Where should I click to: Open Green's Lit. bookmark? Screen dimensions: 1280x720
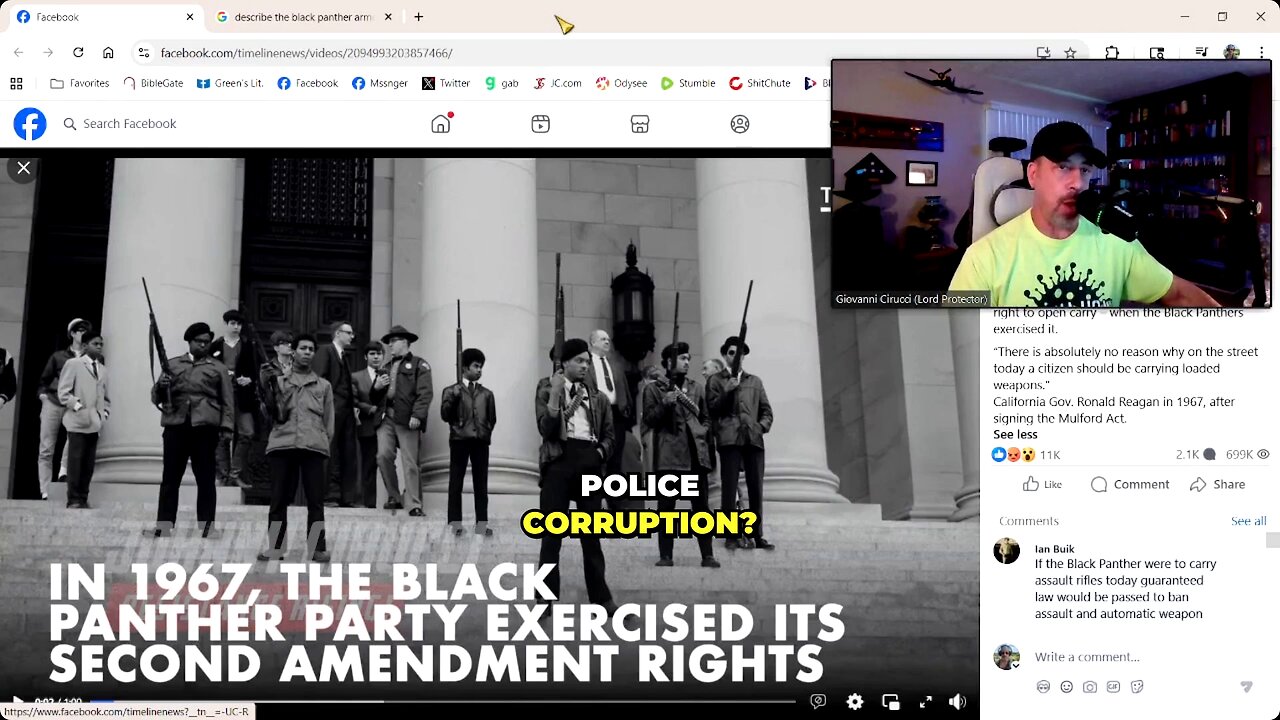point(230,83)
